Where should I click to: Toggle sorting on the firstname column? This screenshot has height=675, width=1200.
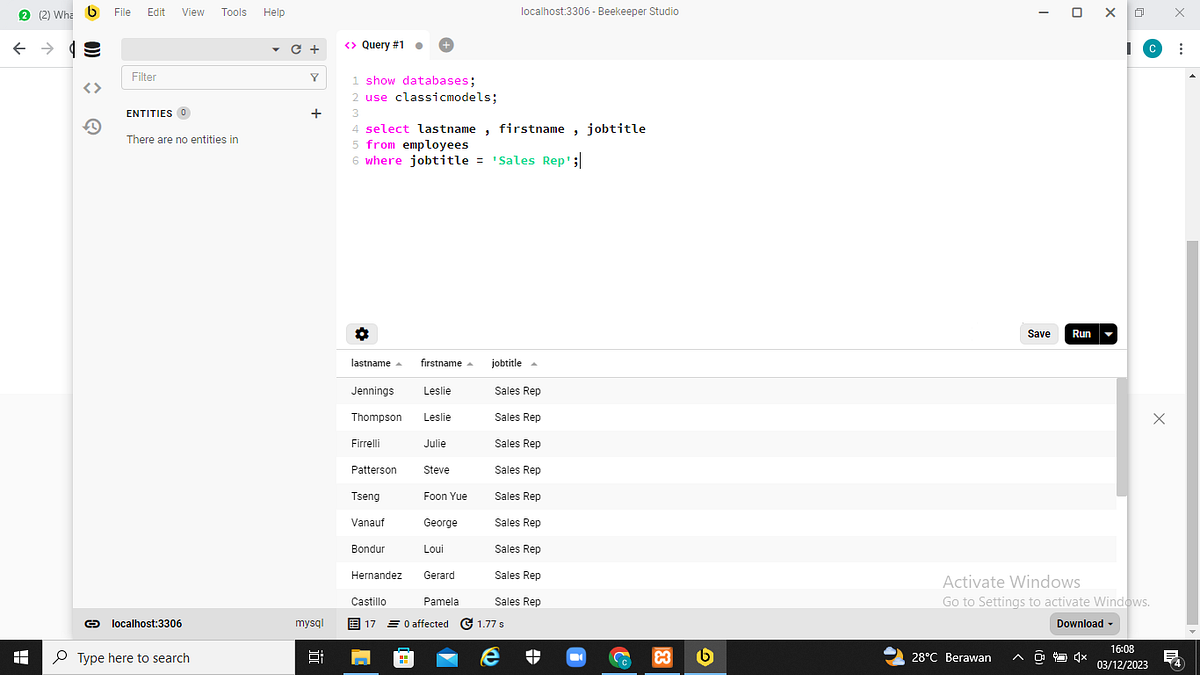click(440, 363)
